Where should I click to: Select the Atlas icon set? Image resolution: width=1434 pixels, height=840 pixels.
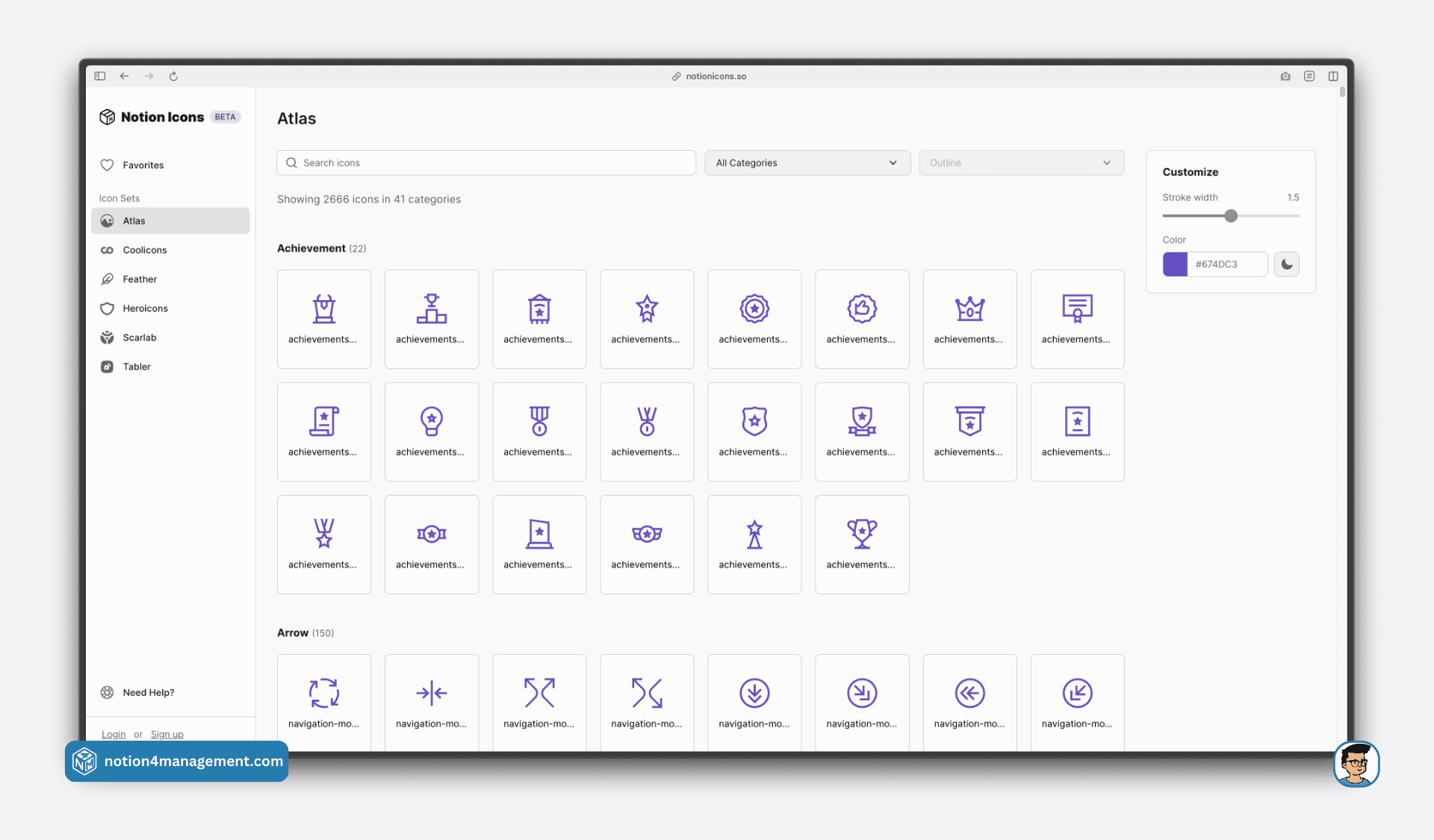pos(170,221)
